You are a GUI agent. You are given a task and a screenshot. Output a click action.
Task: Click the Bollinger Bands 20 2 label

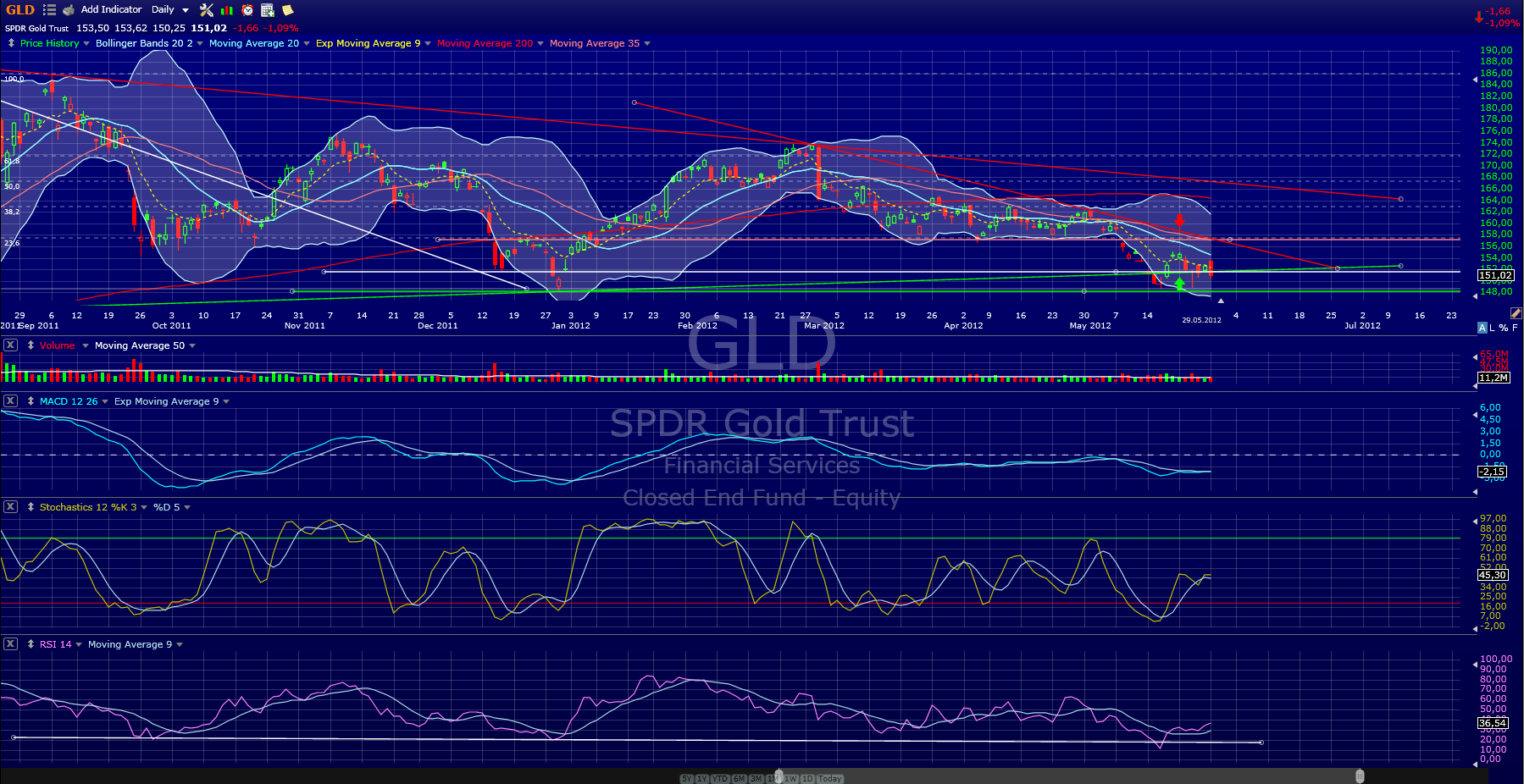click(x=144, y=43)
